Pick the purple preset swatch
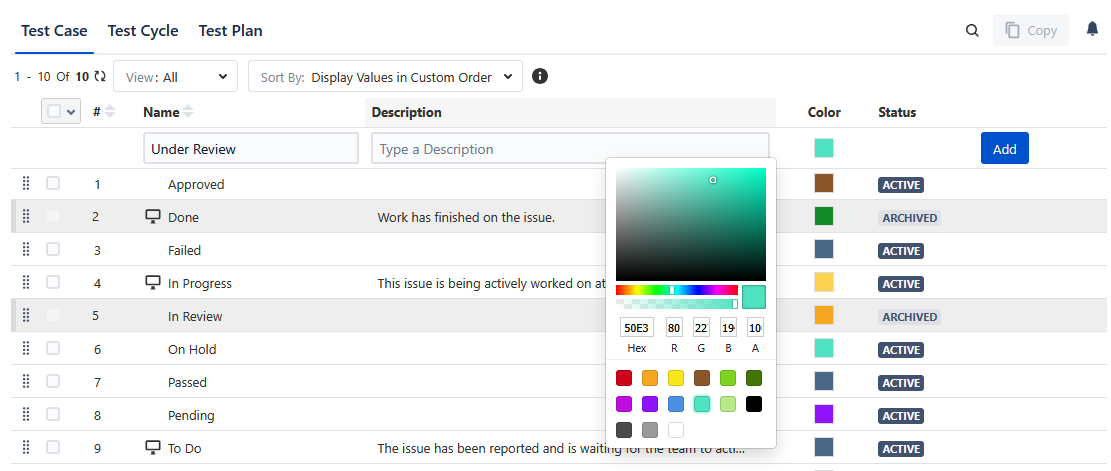 650,404
